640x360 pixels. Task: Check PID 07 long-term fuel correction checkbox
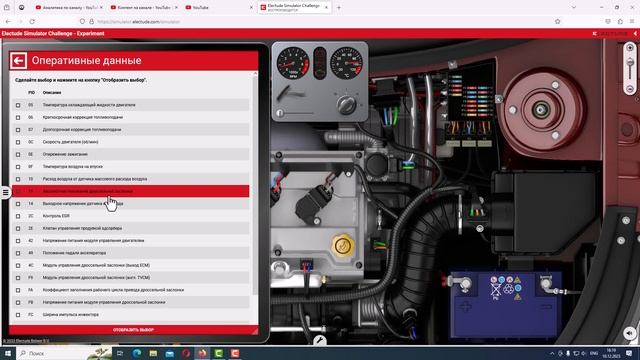(x=18, y=130)
